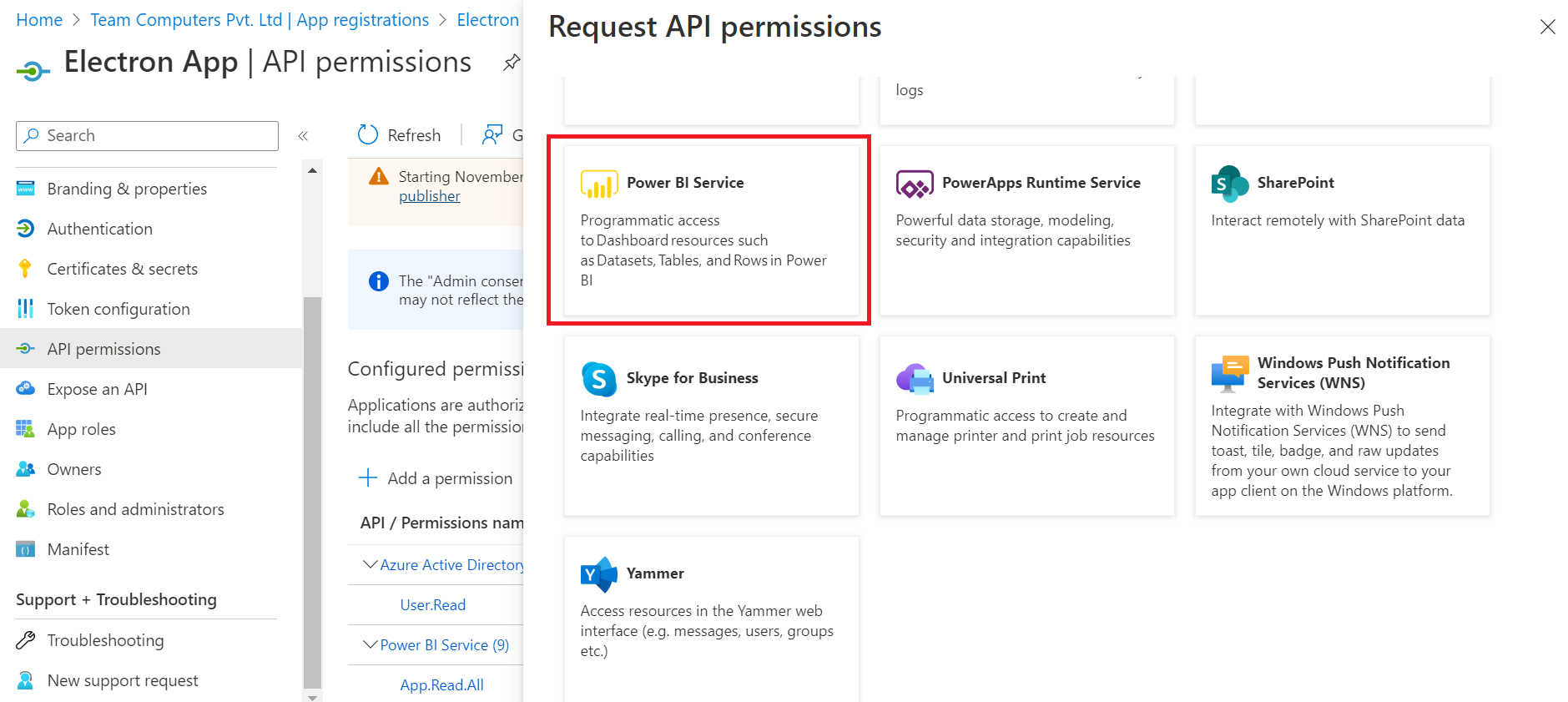1568x702 pixels.
Task: Click the Windows Push Notification Services icon
Action: click(1230, 373)
